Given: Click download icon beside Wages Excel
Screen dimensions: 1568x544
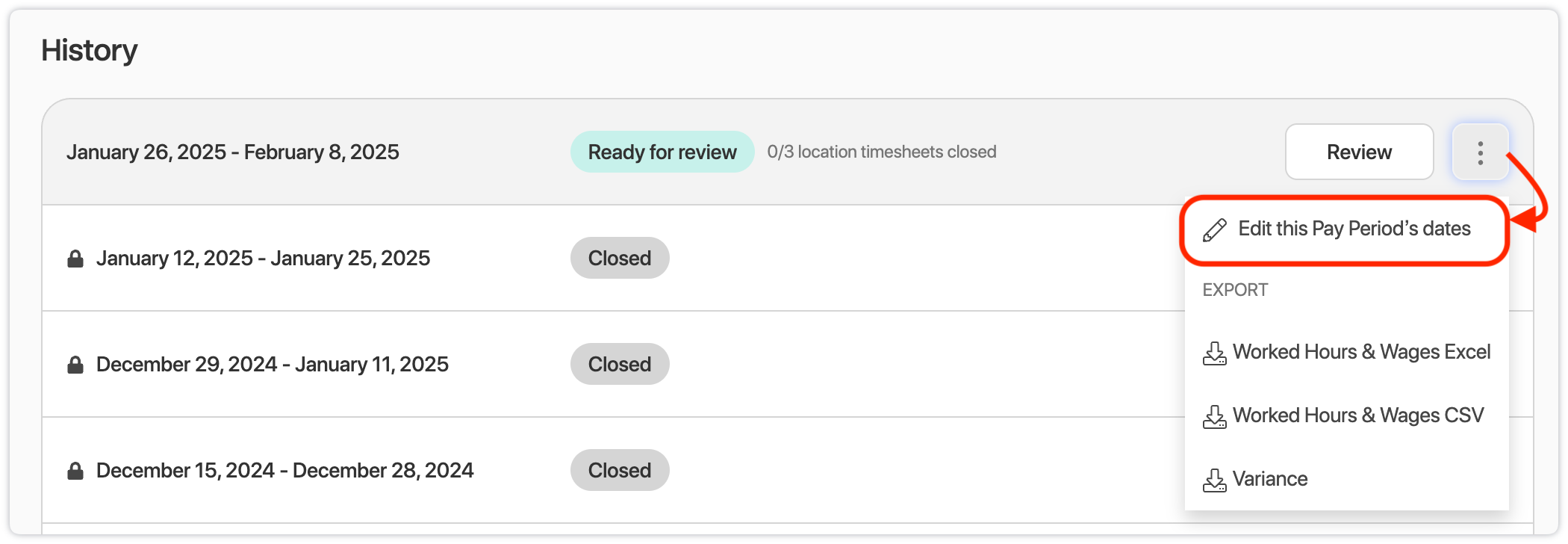Looking at the screenshot, I should click(x=1215, y=353).
